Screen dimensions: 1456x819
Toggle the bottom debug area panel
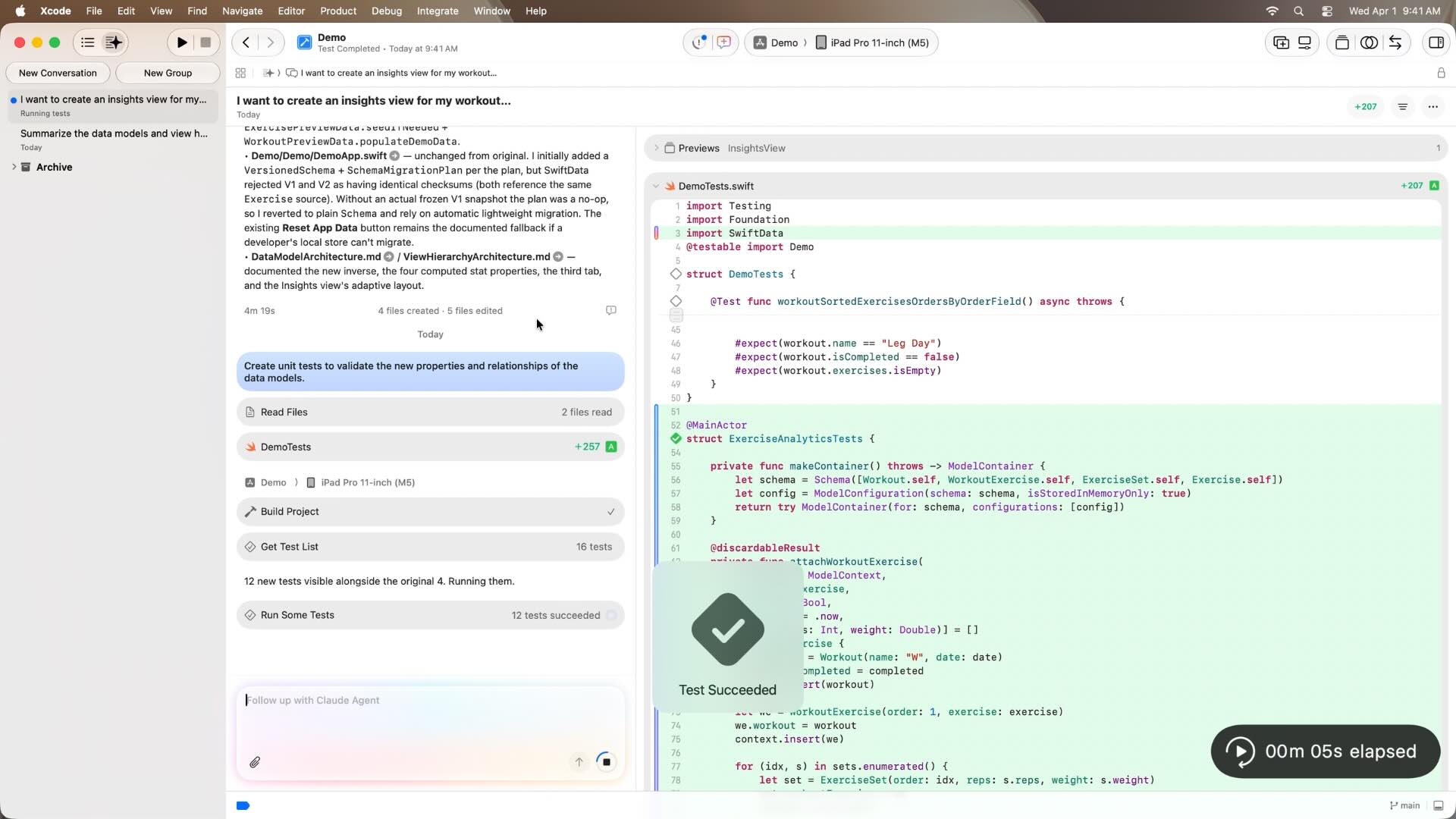[x=1438, y=805]
